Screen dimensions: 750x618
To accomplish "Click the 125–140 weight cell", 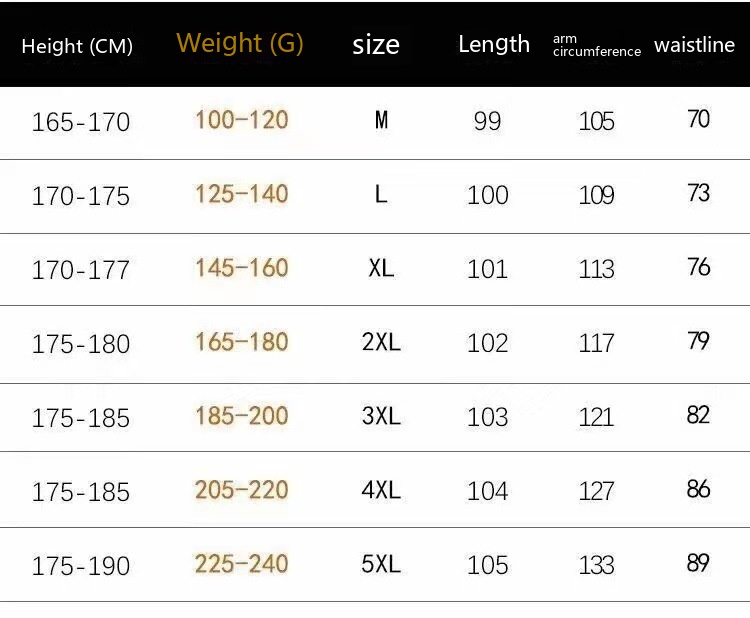I will [242, 194].
